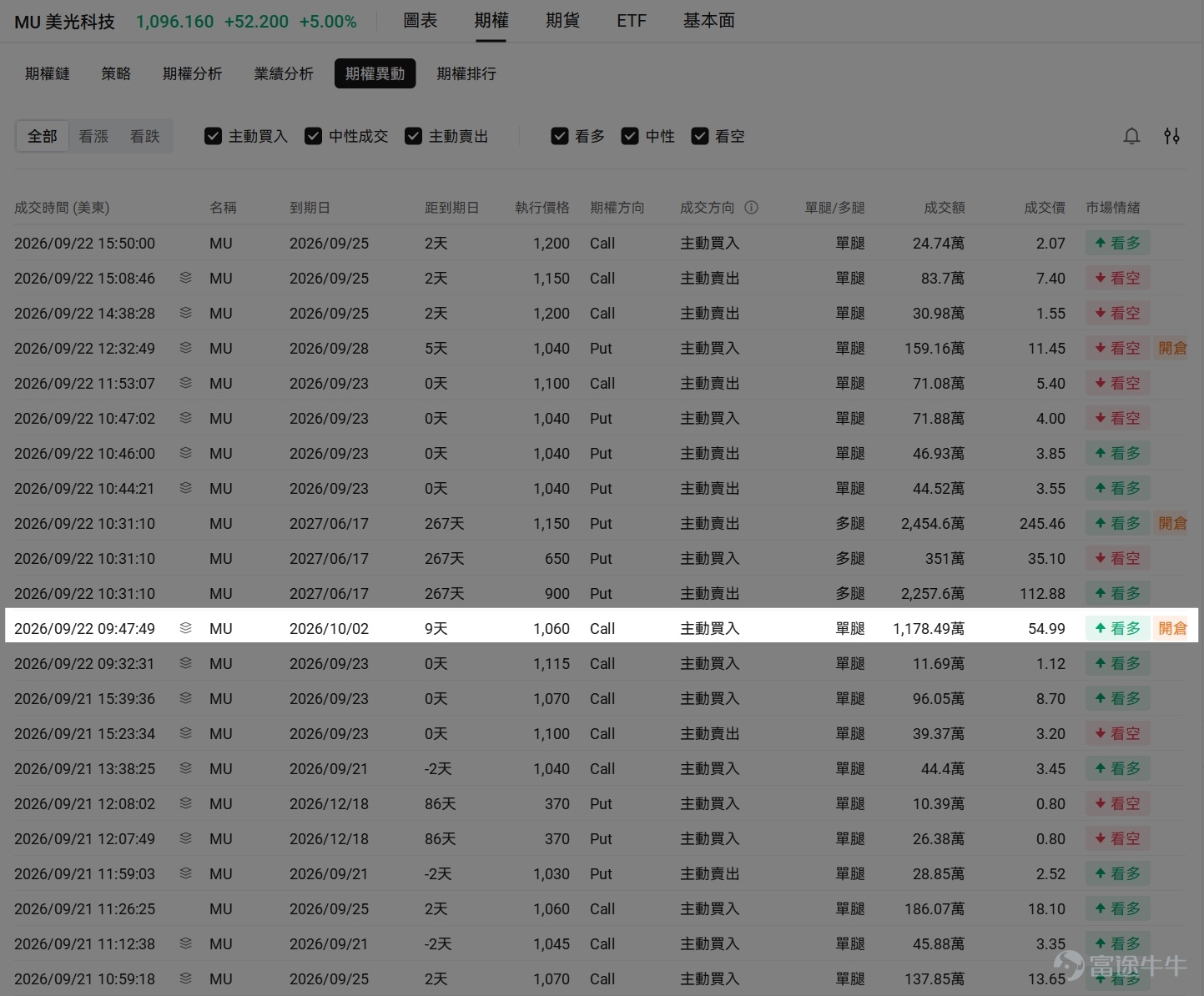
Task: Open the ETF tab
Action: pyautogui.click(x=632, y=21)
